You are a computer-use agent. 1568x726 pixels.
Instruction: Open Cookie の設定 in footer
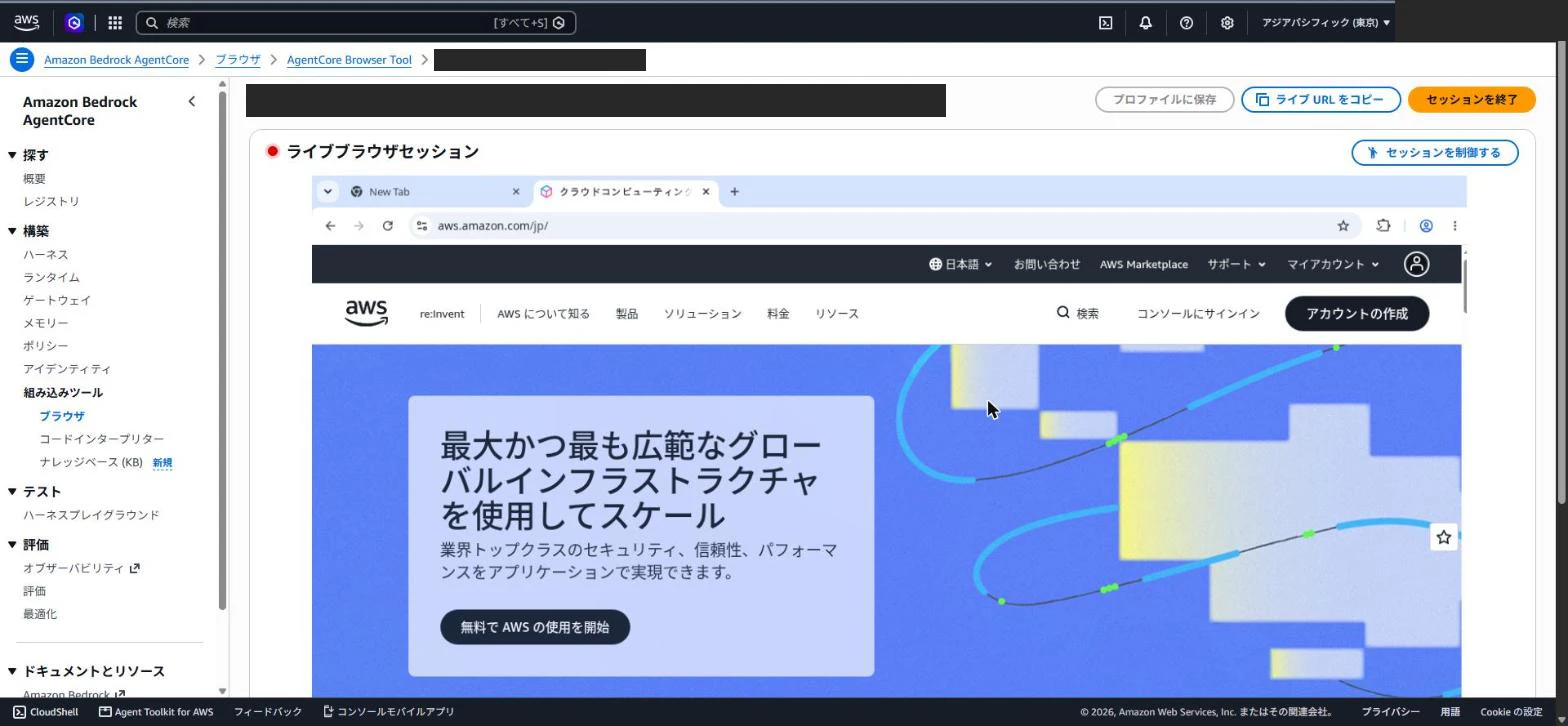pos(1511,712)
